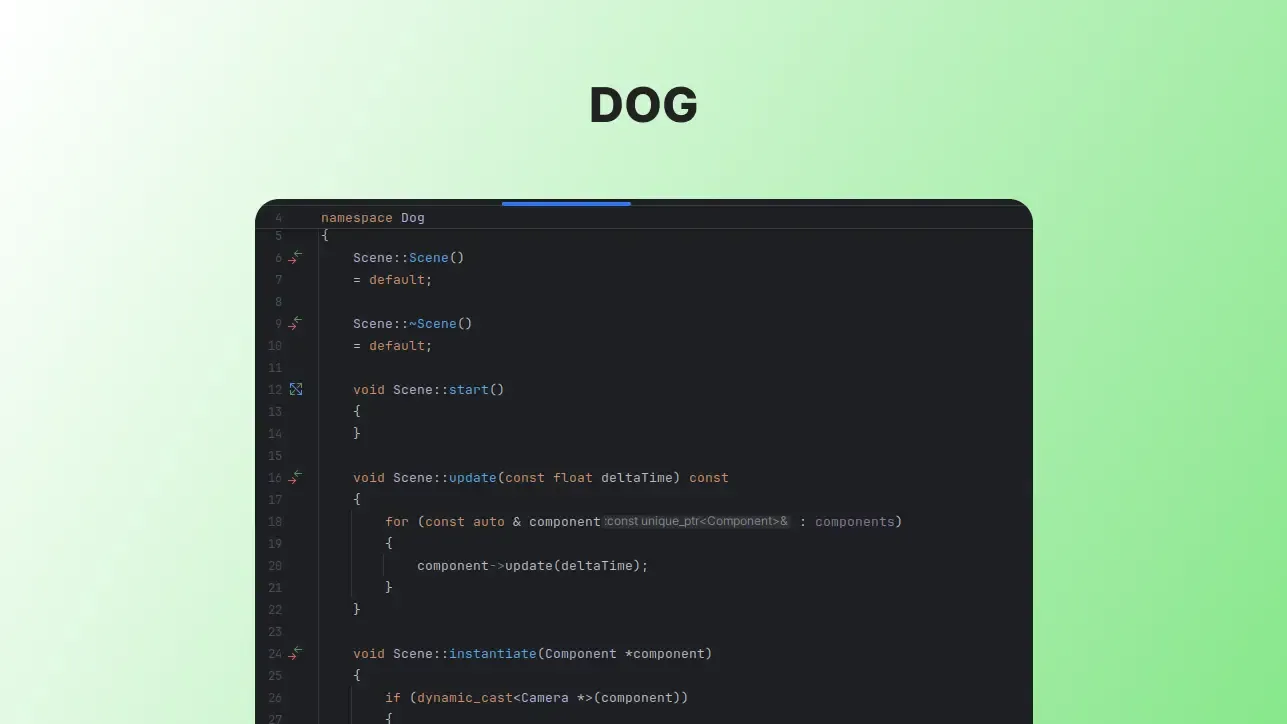Click the Camera type inside the dynamic_cast

point(544,697)
